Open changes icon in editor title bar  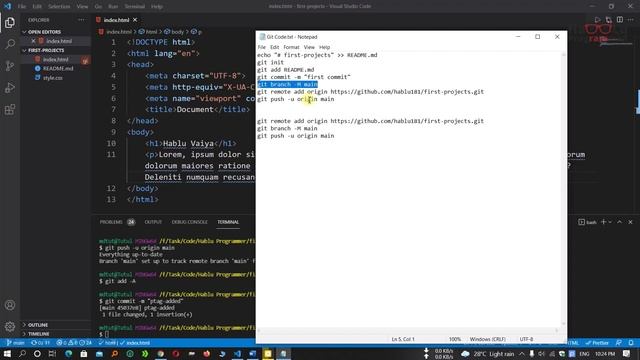click(609, 20)
